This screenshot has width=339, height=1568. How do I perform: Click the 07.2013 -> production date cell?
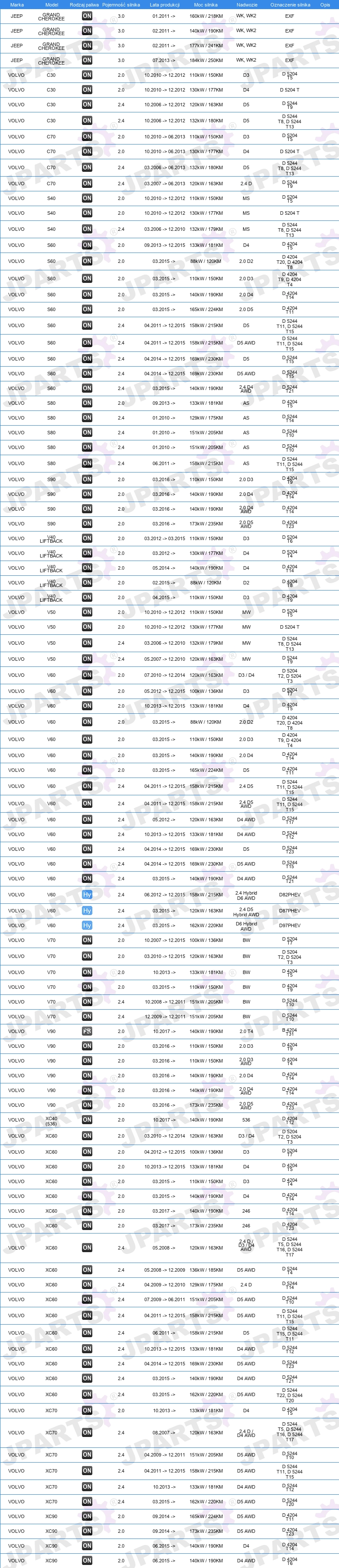tap(163, 60)
